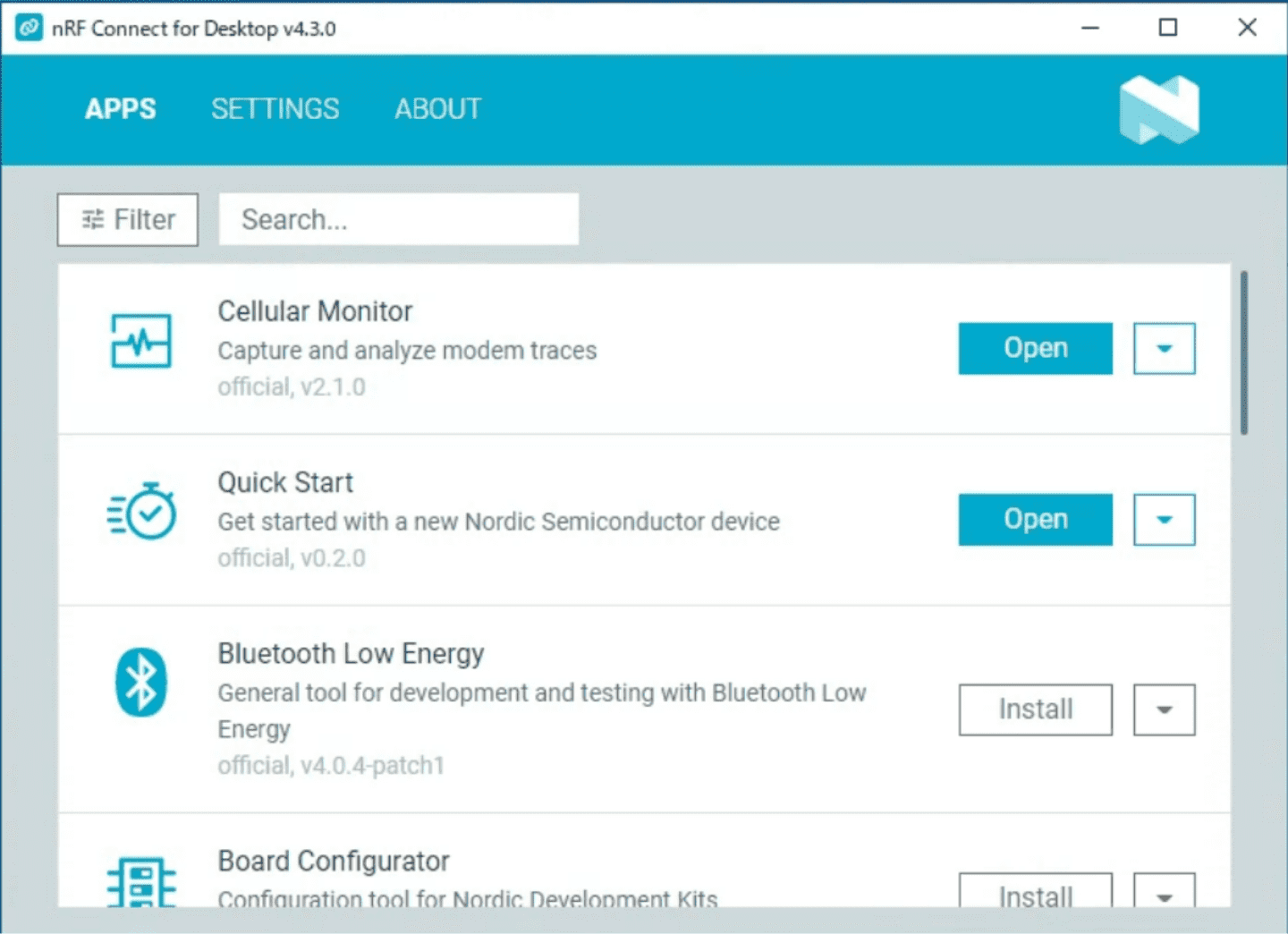Switch to the APPS tab

120,109
